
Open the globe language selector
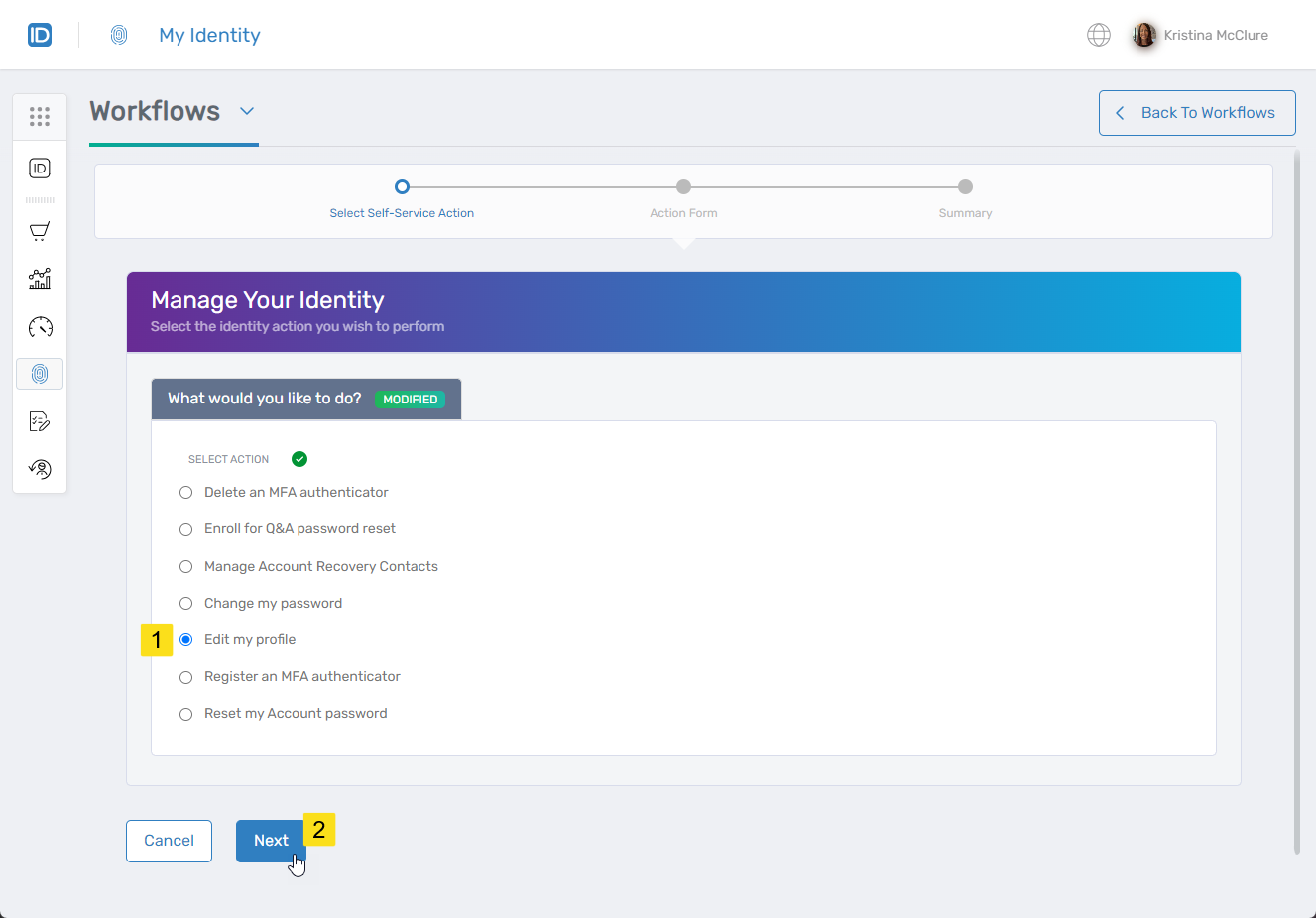pos(1098,36)
